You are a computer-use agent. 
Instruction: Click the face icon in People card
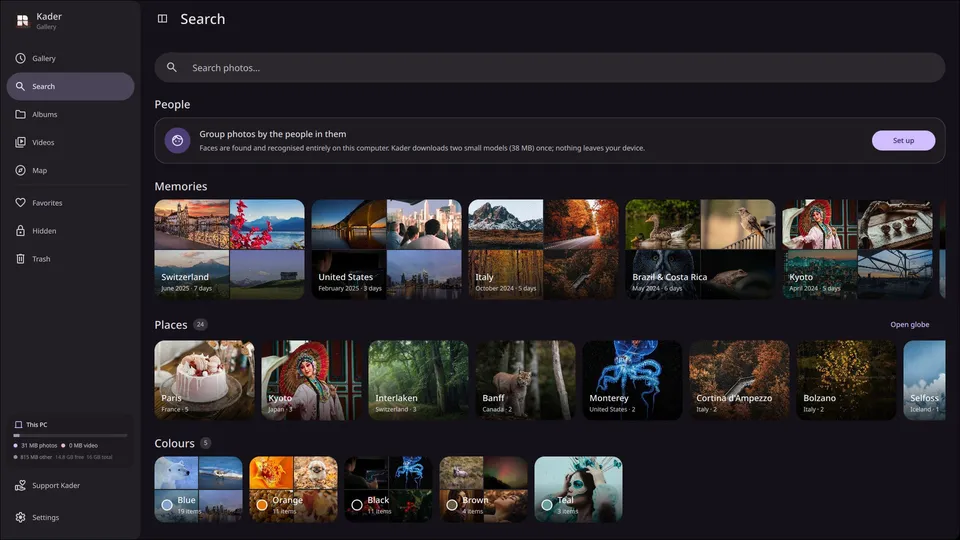coord(177,141)
